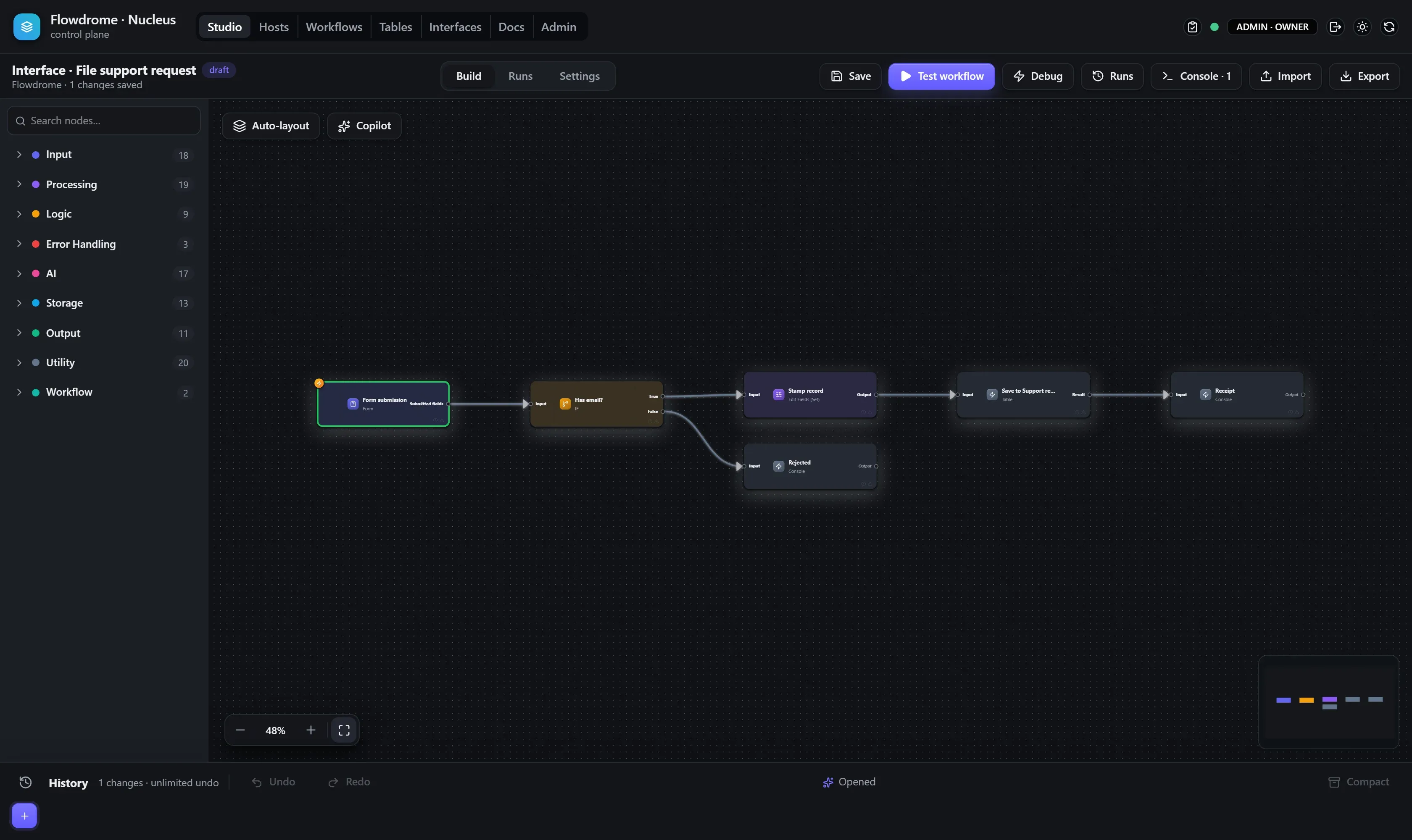
Task: Expand the Input node category
Action: [19, 155]
